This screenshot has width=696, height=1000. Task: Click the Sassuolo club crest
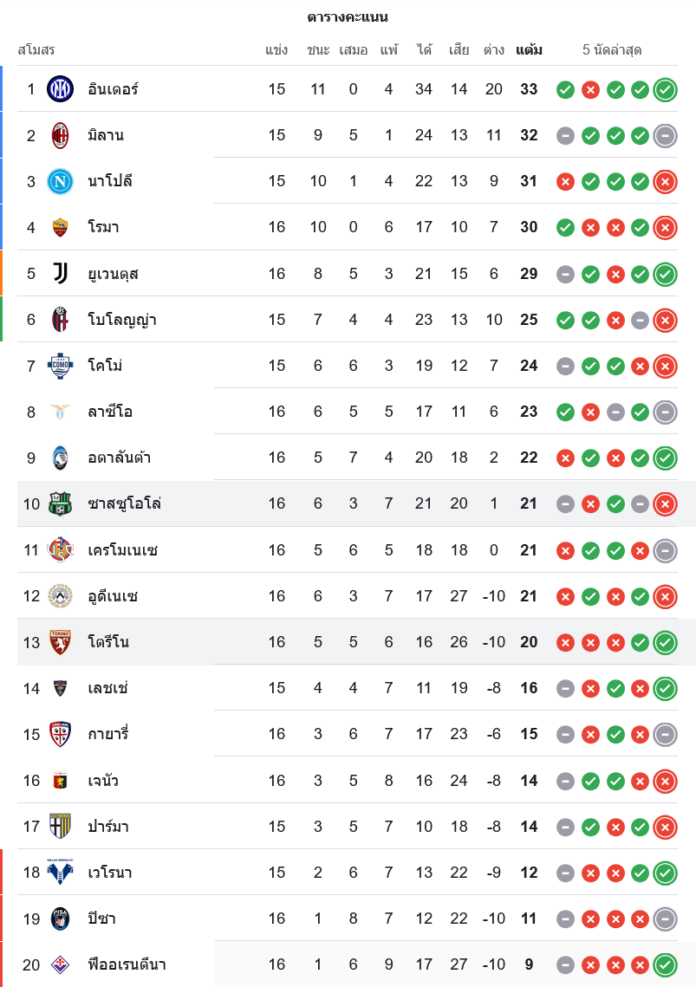[x=61, y=504]
